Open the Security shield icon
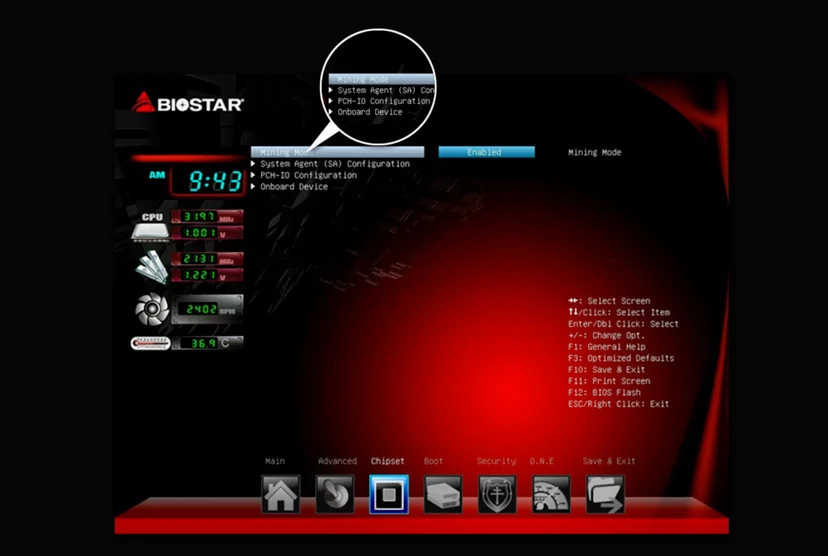Image resolution: width=828 pixels, height=556 pixels. [497, 494]
